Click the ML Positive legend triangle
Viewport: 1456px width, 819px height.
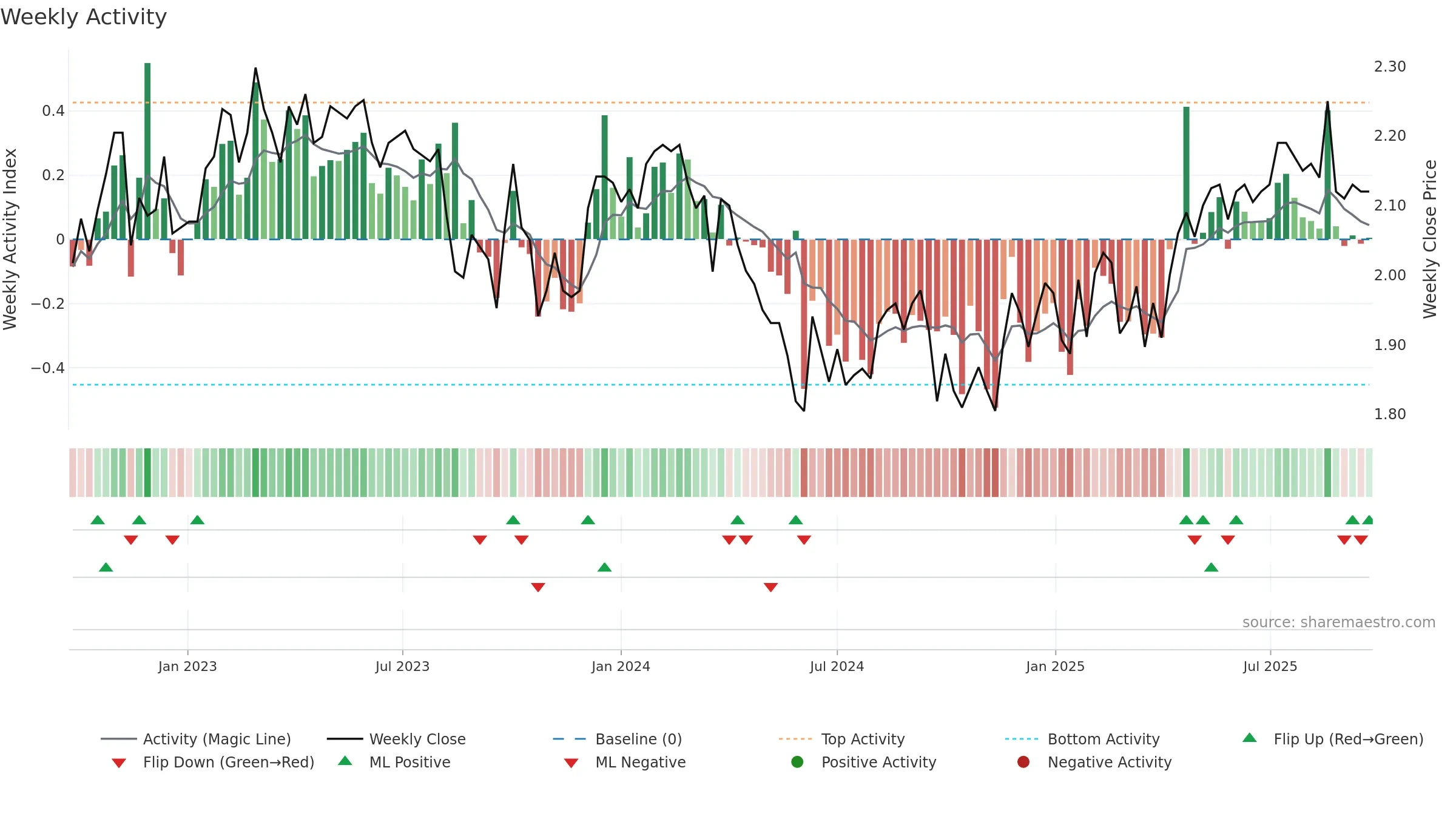coord(345,761)
